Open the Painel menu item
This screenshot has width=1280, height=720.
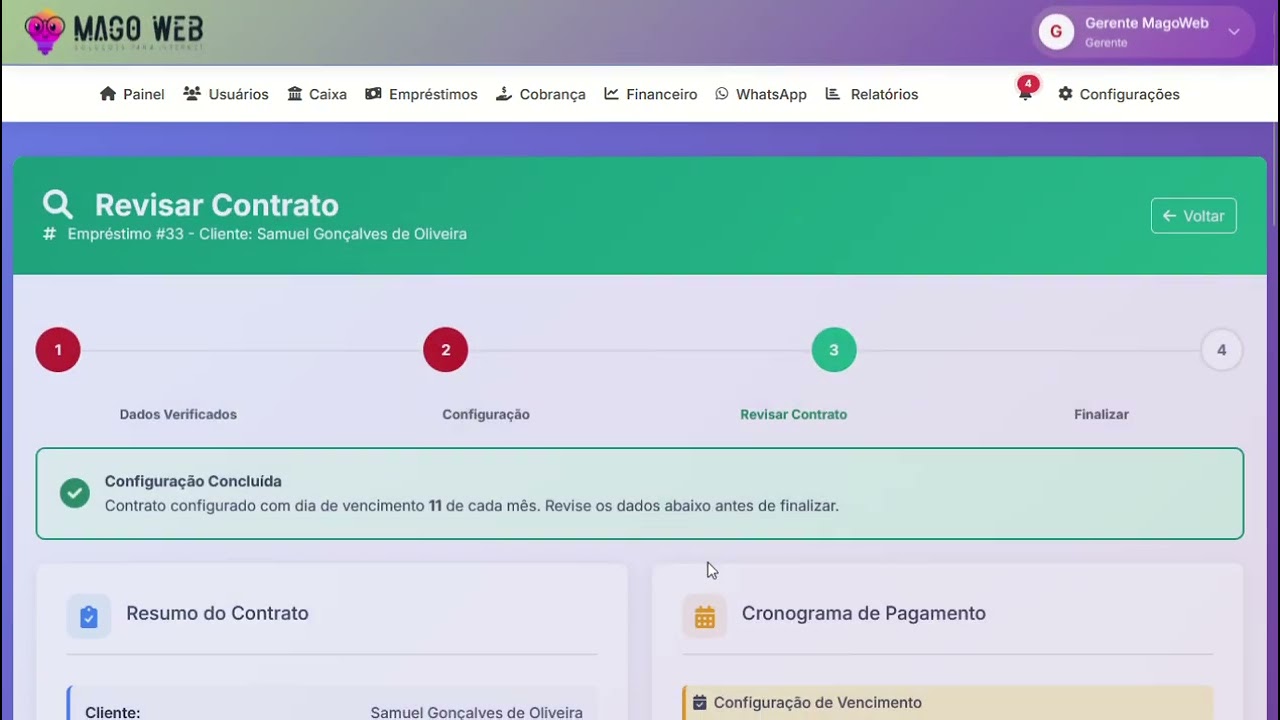click(132, 94)
